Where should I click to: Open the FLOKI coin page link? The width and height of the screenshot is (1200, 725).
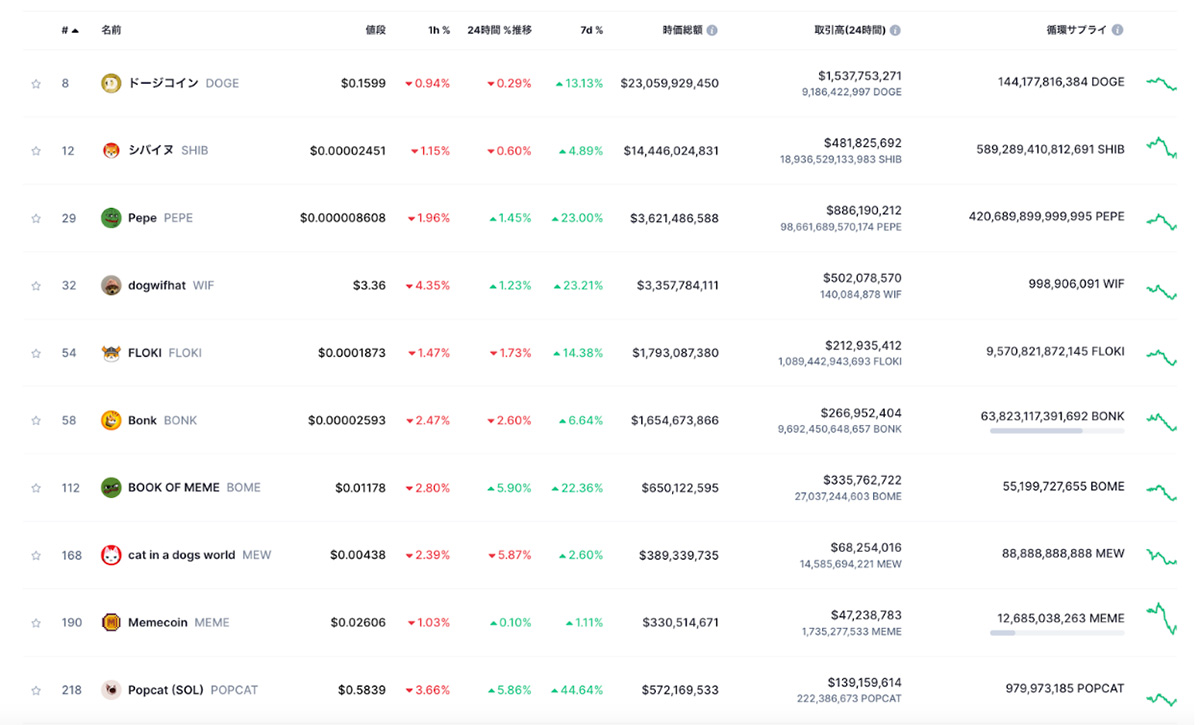pos(165,353)
